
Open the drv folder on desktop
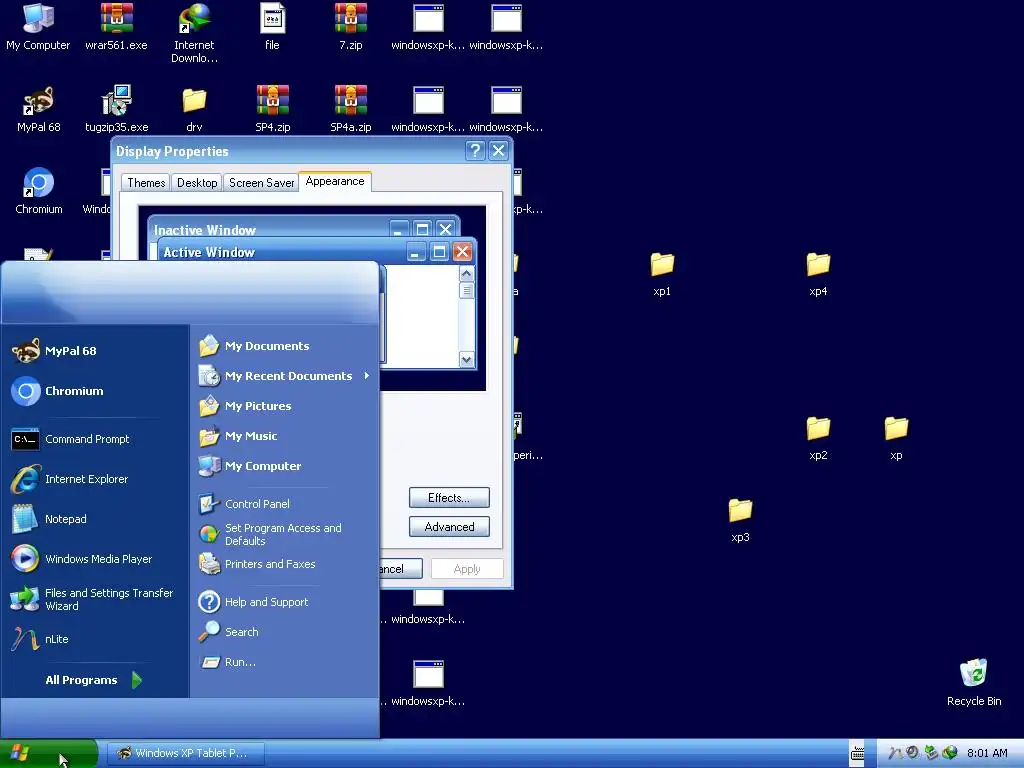(x=194, y=109)
